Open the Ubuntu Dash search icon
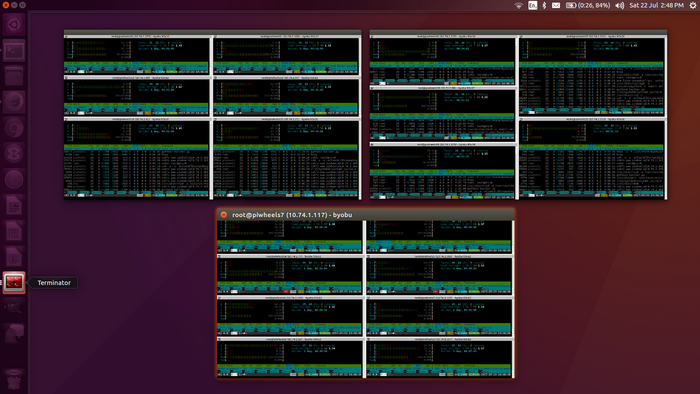This screenshot has height=394, width=700. (14, 25)
